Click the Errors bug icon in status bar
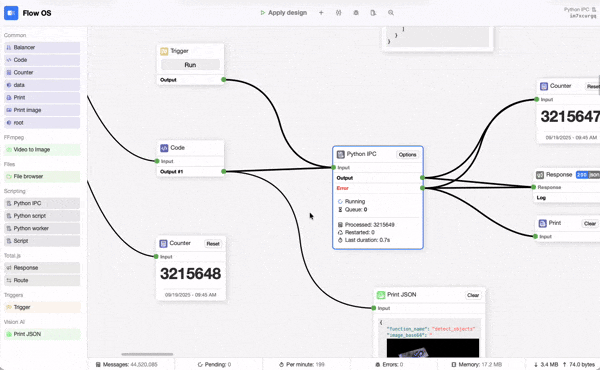 pyautogui.click(x=378, y=364)
